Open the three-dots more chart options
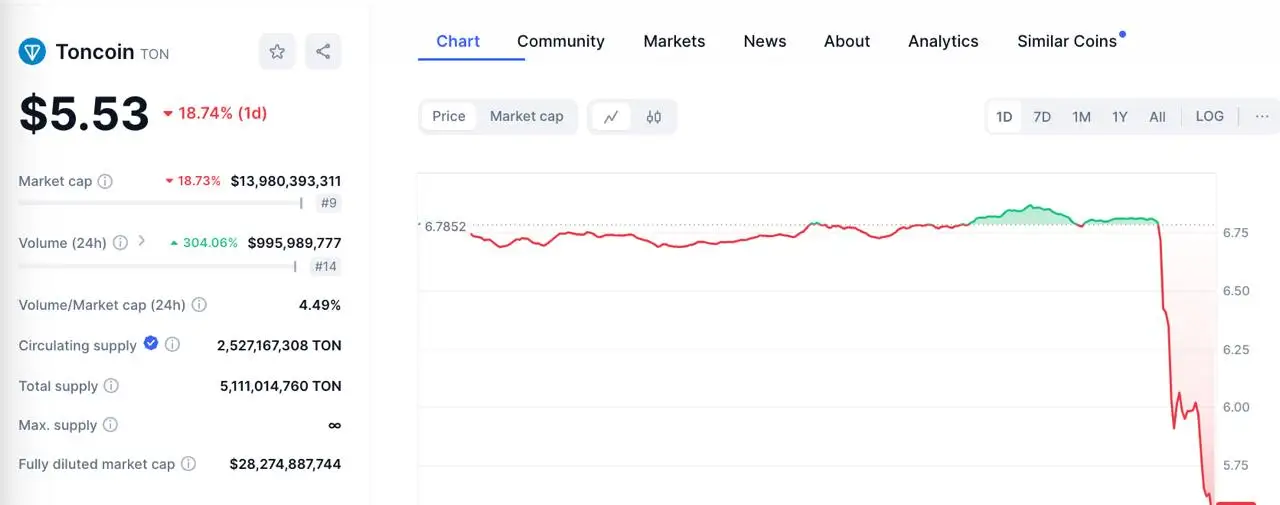Viewport: 1280px width, 505px height. [1262, 116]
